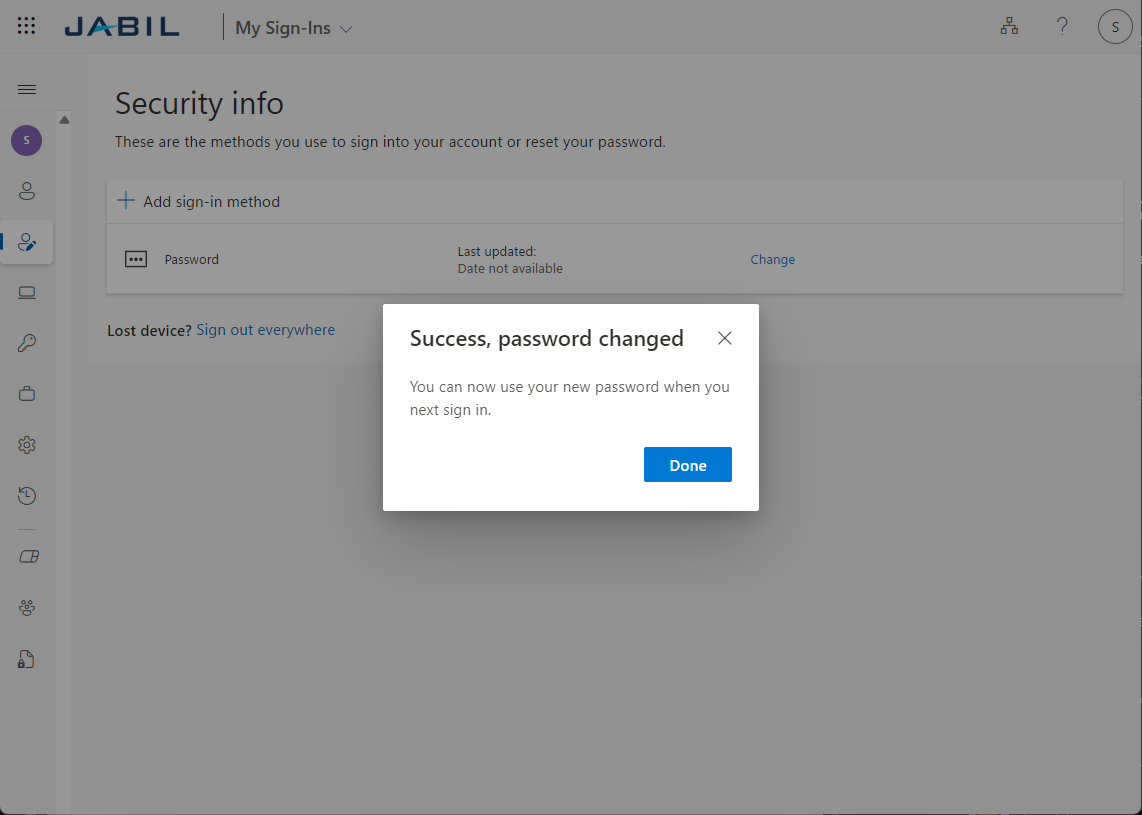Click the locked document icon in sidebar
The height and width of the screenshot is (815, 1142).
click(x=27, y=659)
